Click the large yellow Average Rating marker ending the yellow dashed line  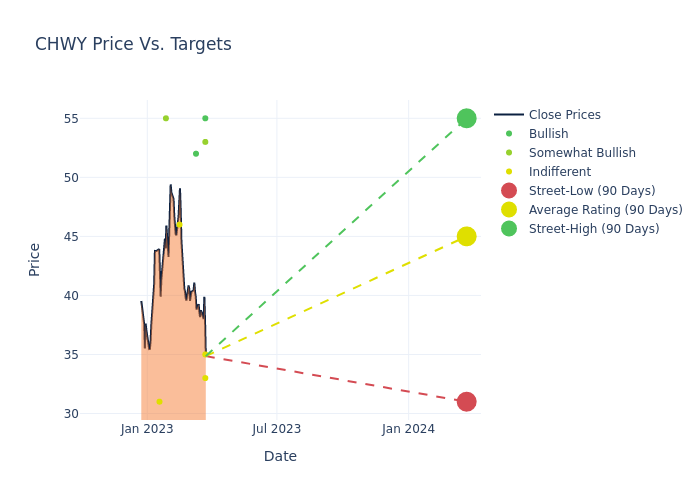(x=466, y=236)
